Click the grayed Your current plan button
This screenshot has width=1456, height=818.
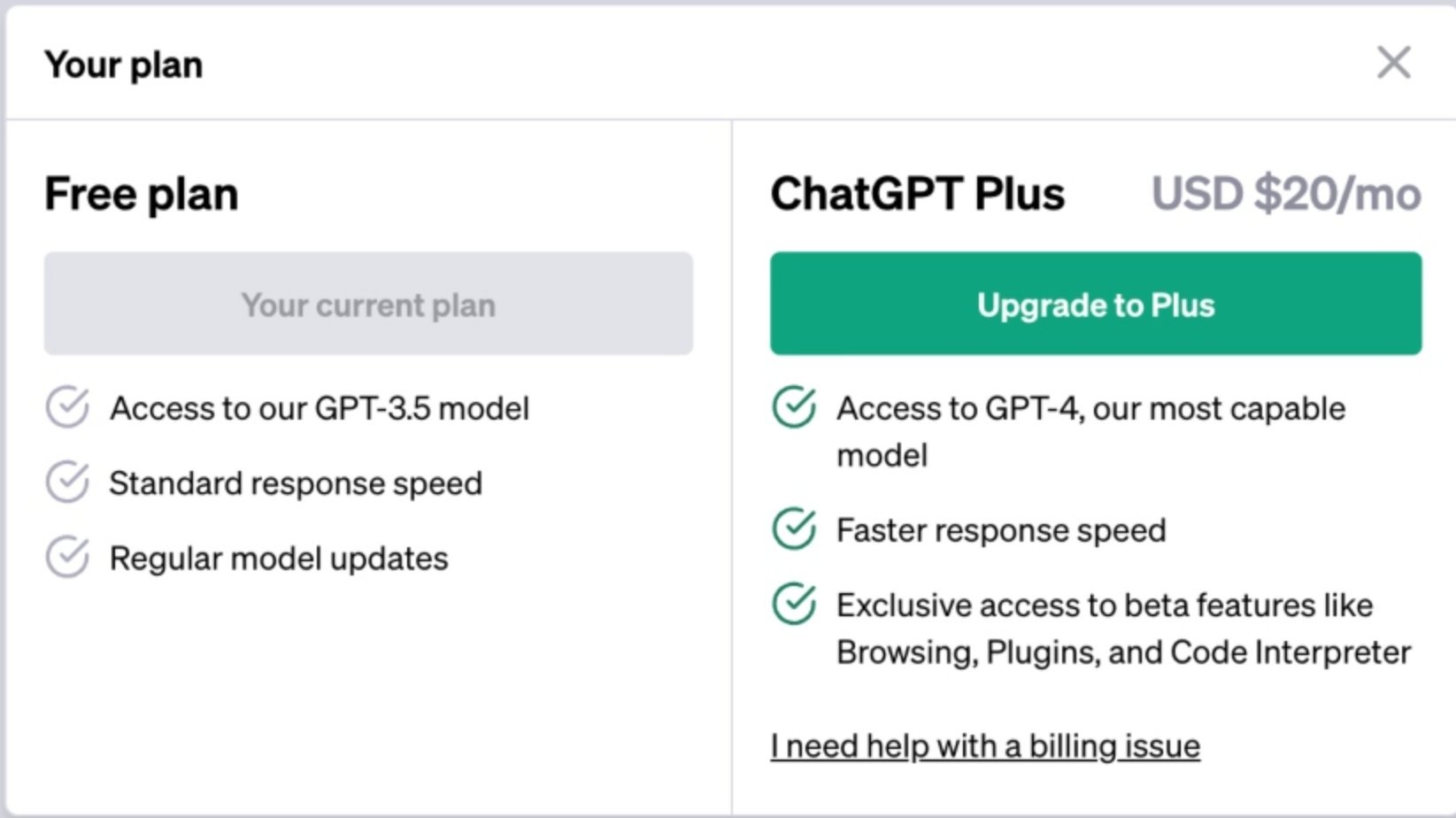(x=368, y=304)
